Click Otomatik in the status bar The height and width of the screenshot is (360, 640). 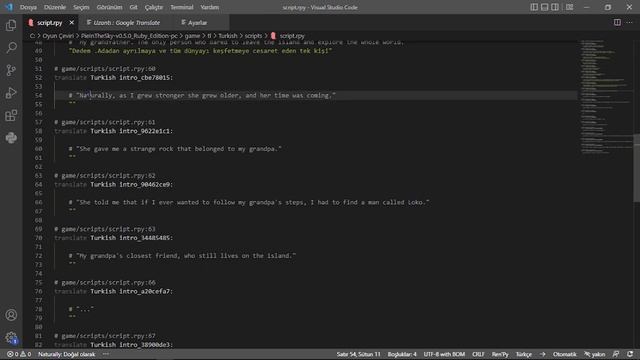[564, 354]
